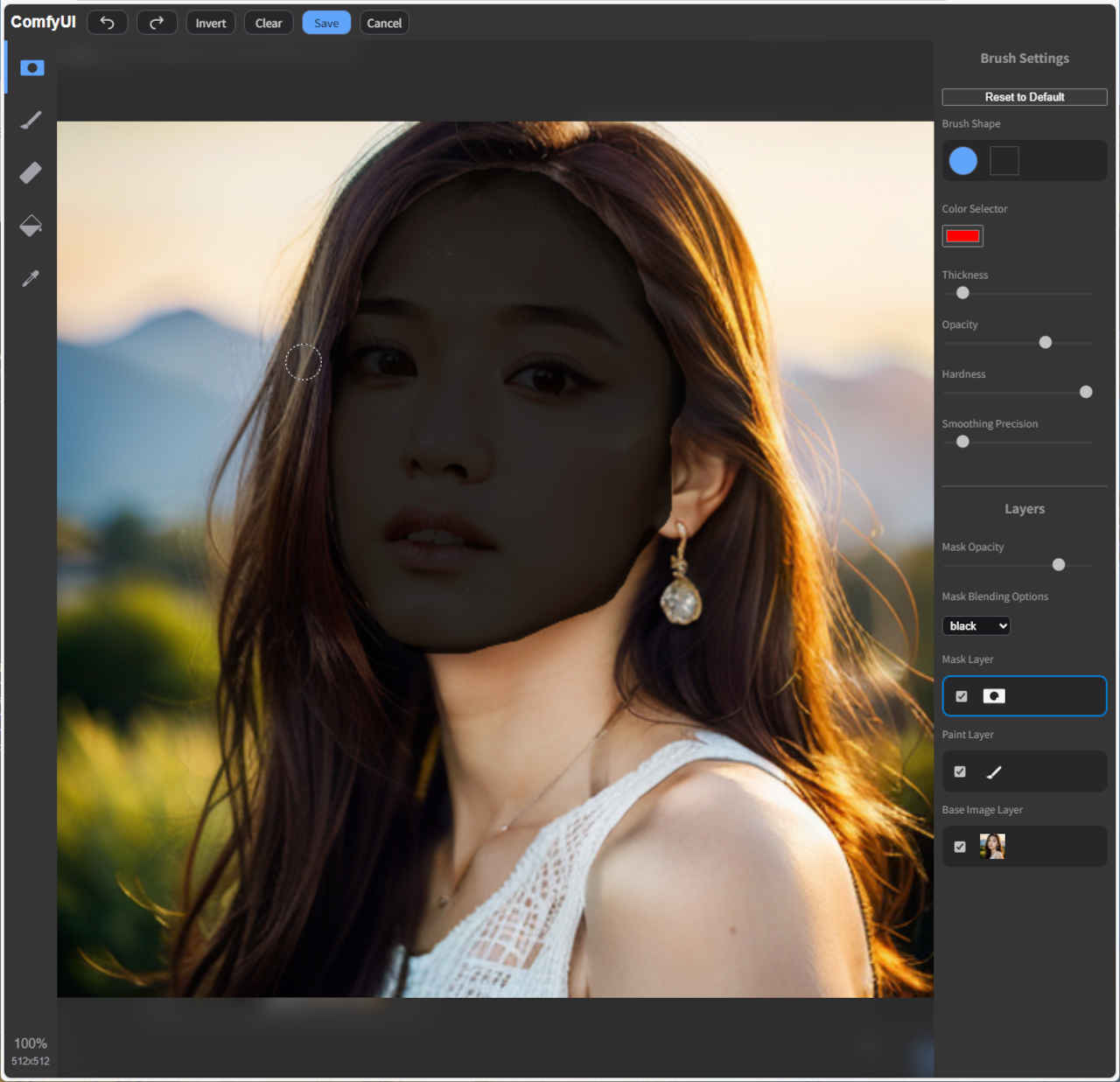Click the undo arrow button

[x=108, y=23]
